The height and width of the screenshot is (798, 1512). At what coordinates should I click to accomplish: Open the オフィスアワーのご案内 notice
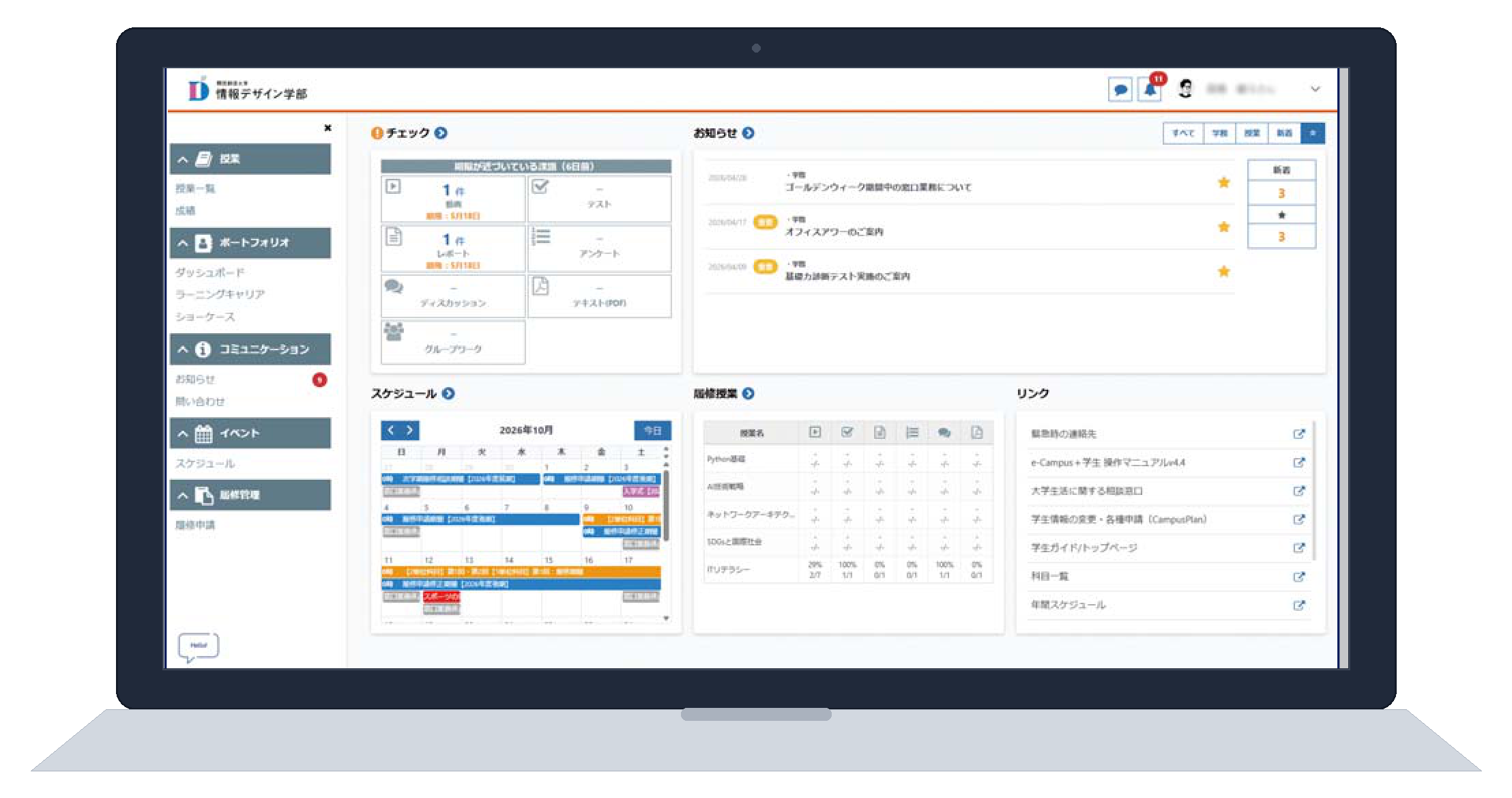tap(834, 232)
